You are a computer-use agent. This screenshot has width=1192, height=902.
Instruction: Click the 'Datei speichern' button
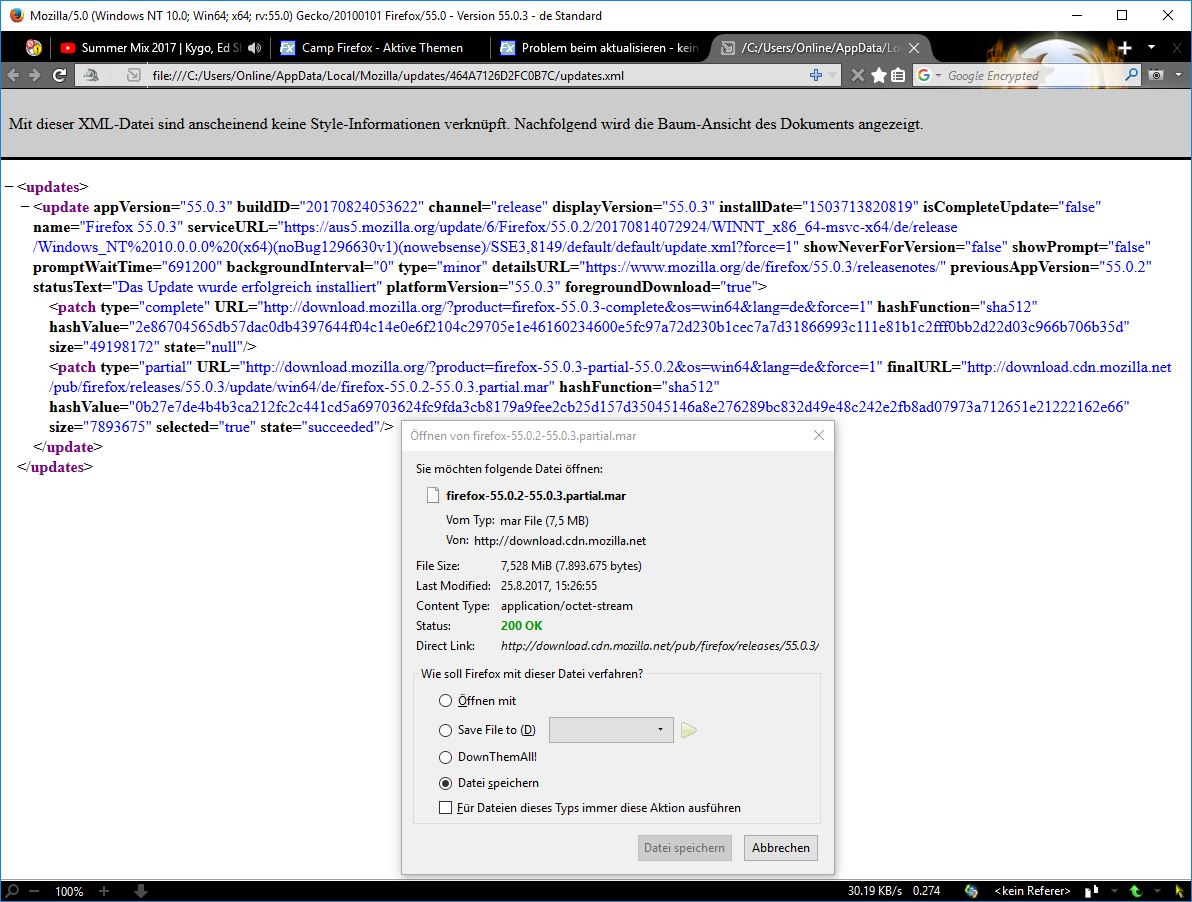[684, 847]
